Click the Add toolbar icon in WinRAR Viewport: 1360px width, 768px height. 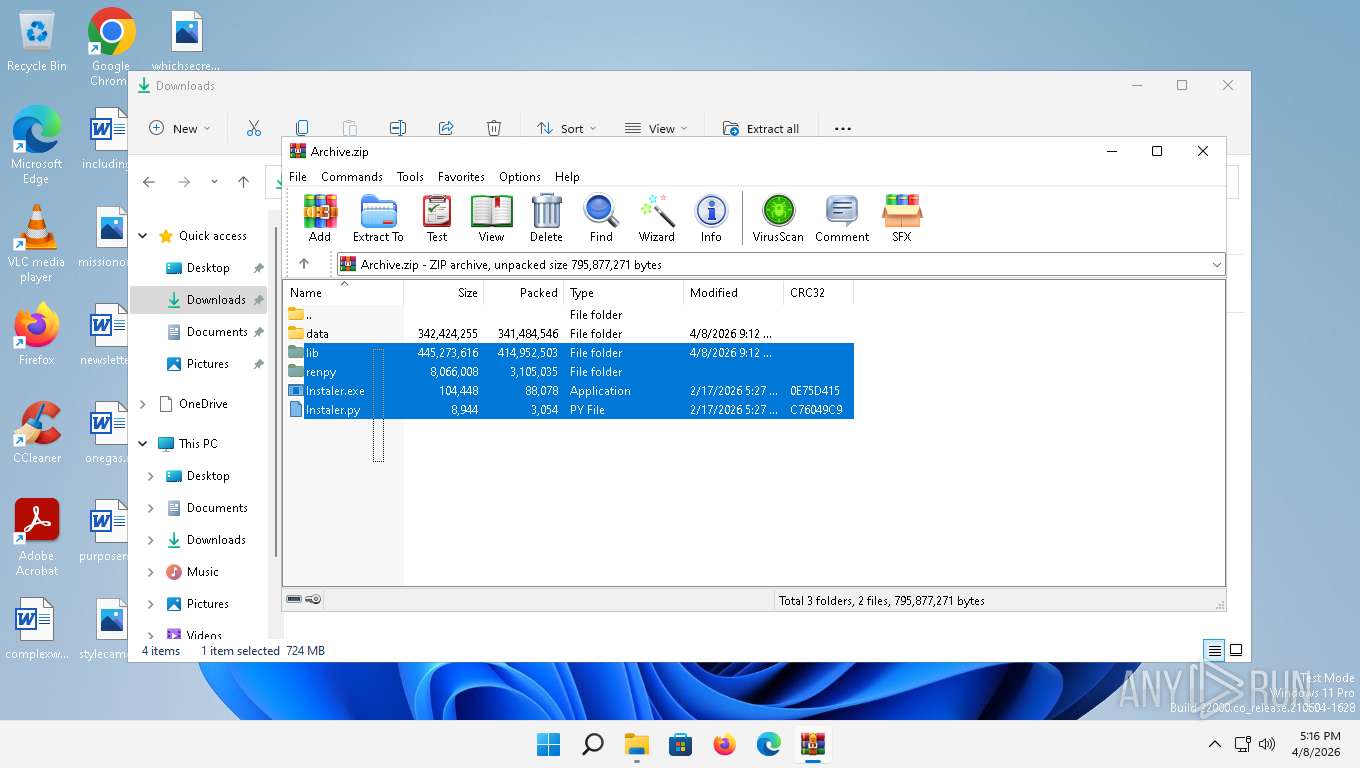(320, 218)
